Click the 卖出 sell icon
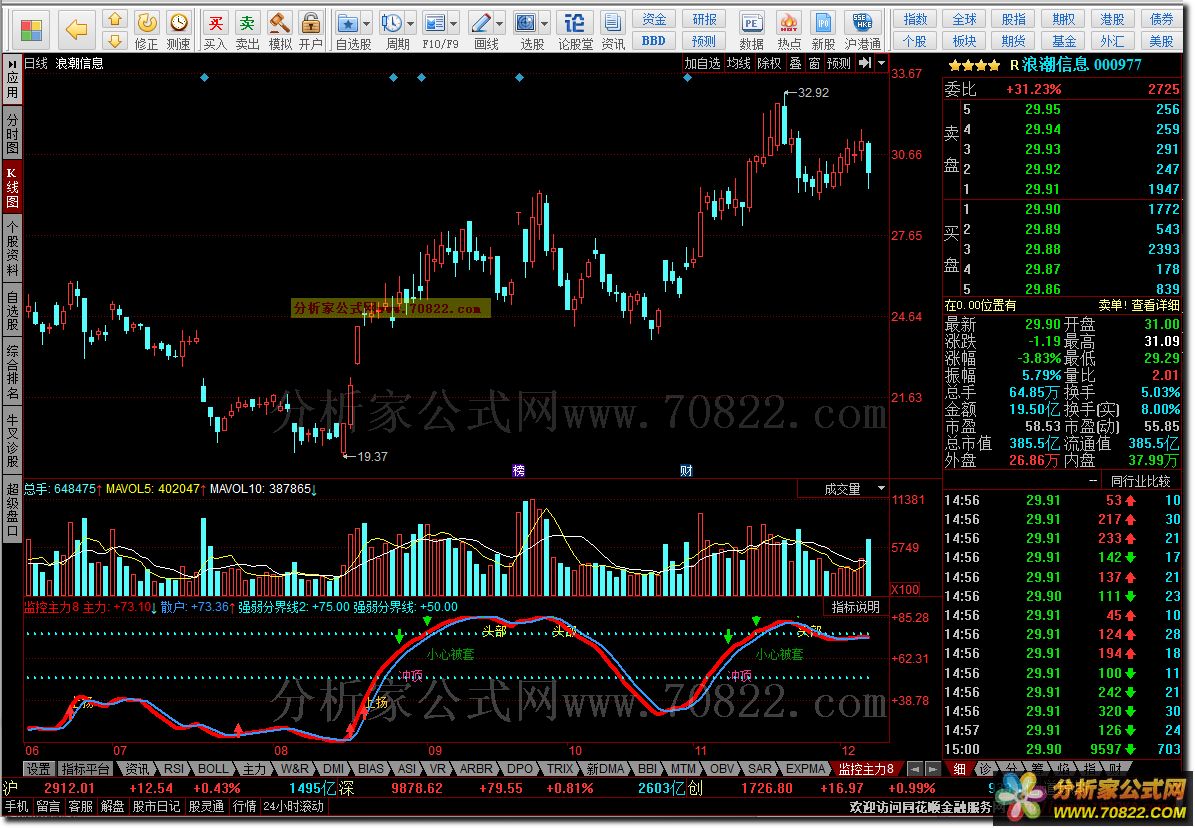Screen dimensions: 1195x828 (247, 31)
